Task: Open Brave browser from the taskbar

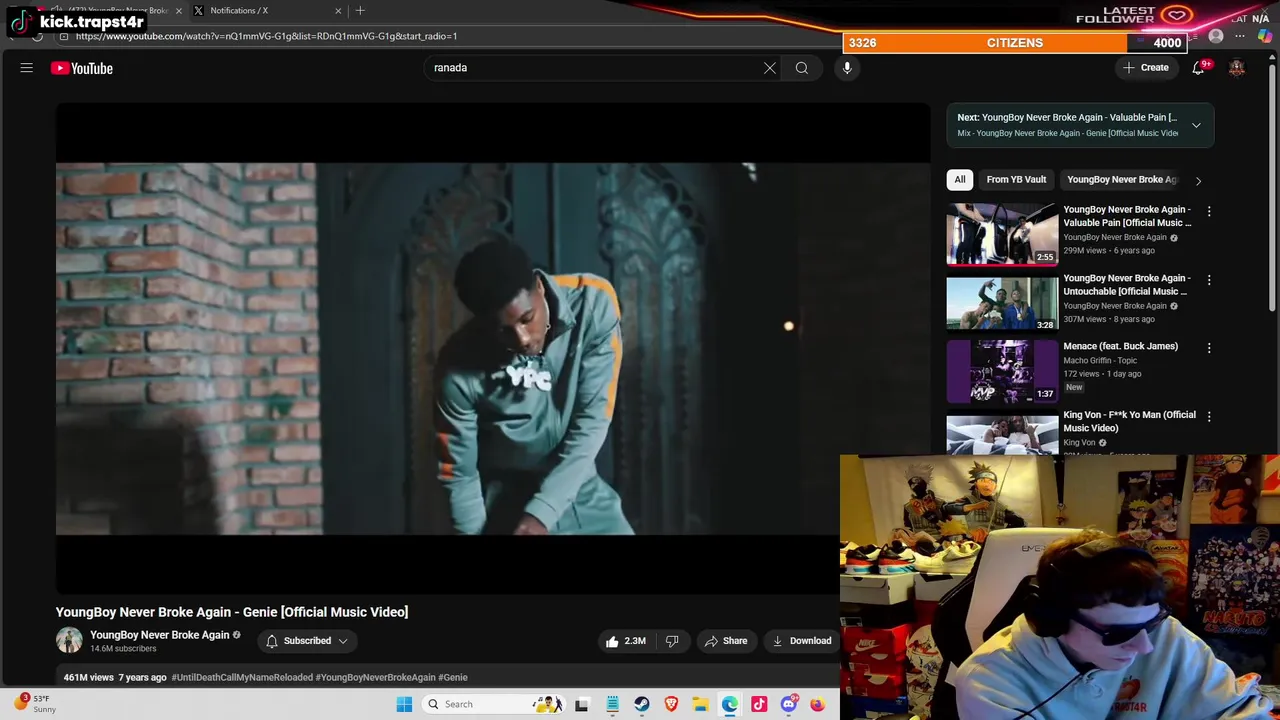Action: tap(671, 704)
